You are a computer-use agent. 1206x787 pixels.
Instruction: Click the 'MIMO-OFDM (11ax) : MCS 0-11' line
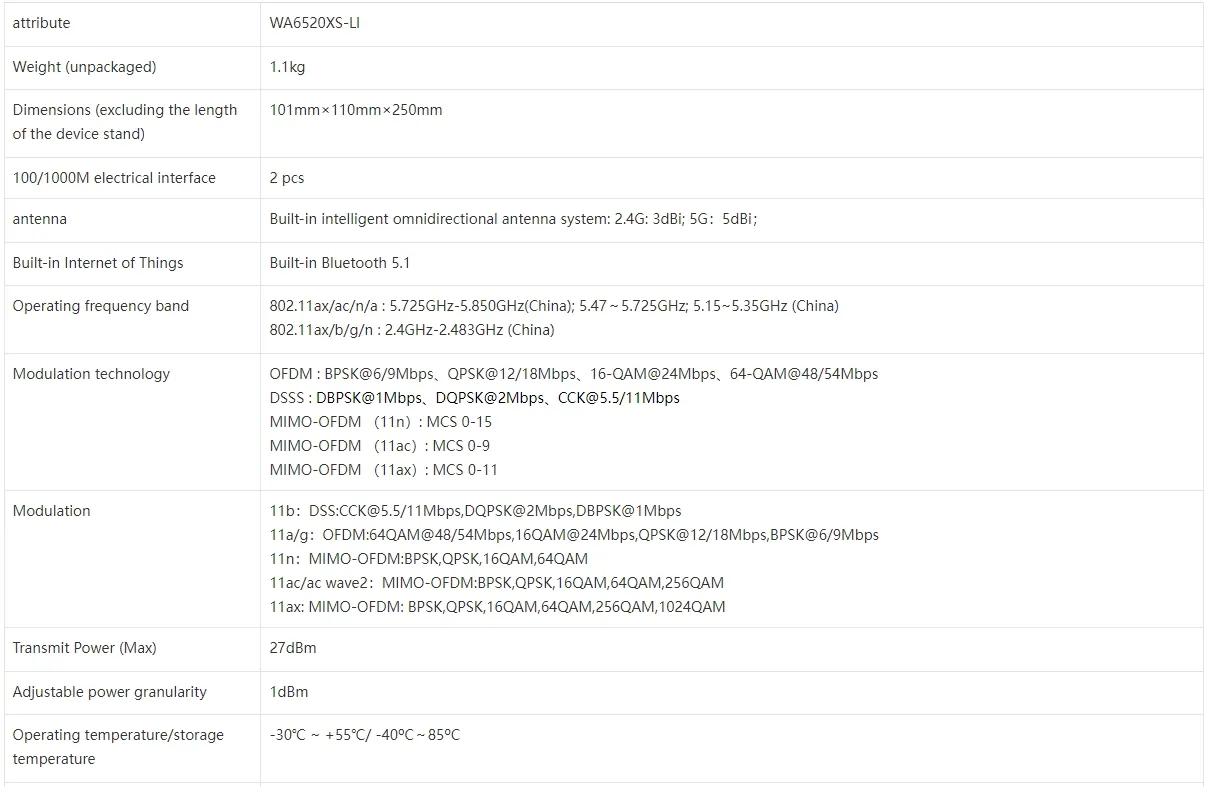(x=383, y=470)
